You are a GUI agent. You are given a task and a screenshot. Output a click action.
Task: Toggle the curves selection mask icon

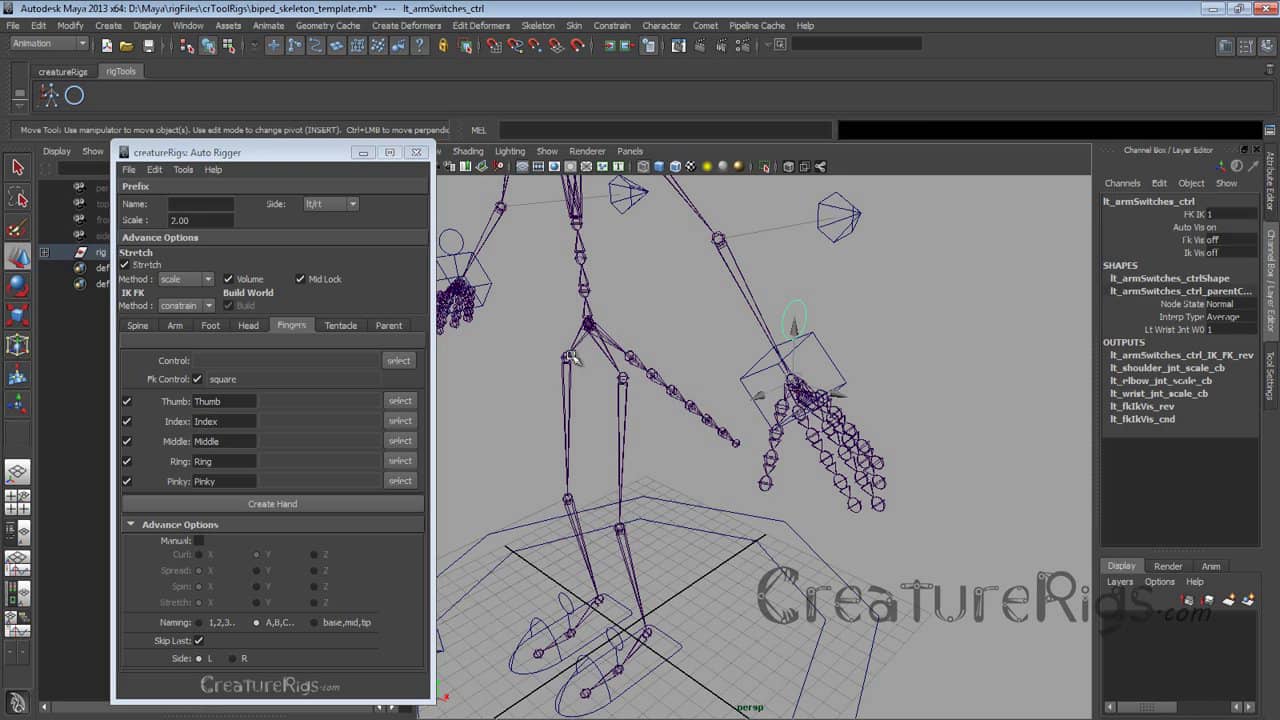tap(315, 45)
